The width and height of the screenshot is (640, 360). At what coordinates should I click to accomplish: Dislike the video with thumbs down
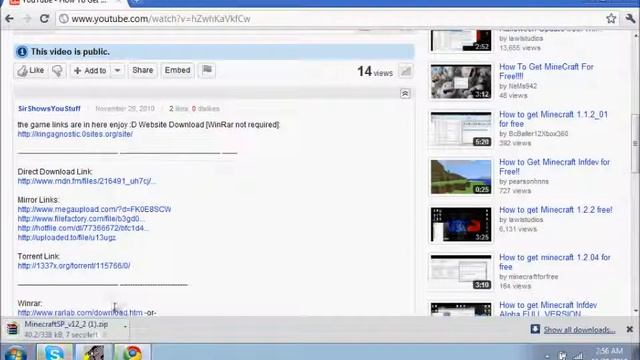58,71
